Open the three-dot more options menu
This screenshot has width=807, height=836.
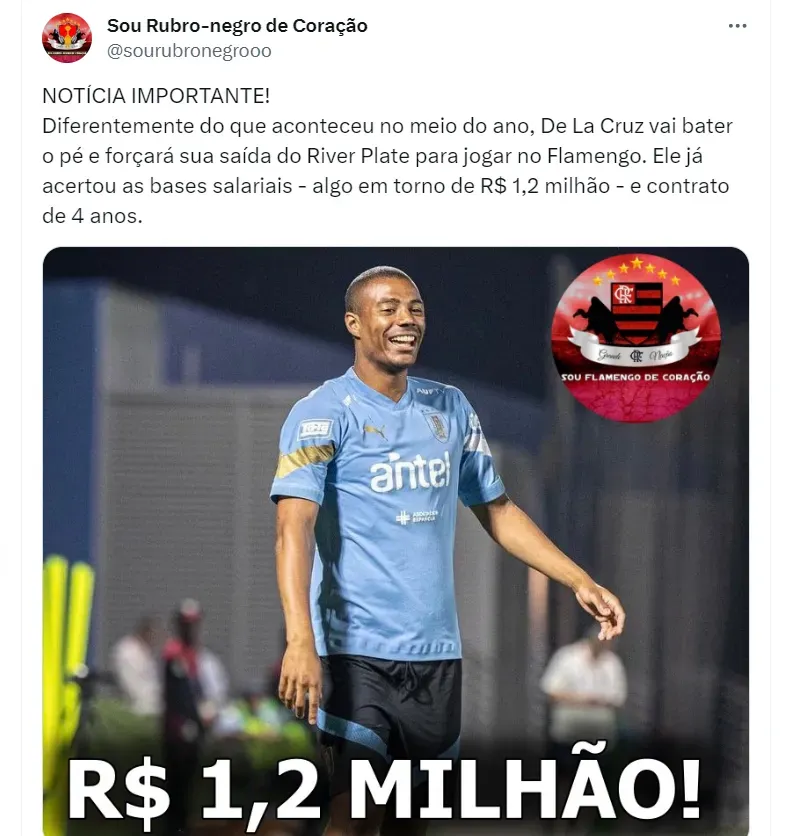(x=737, y=26)
